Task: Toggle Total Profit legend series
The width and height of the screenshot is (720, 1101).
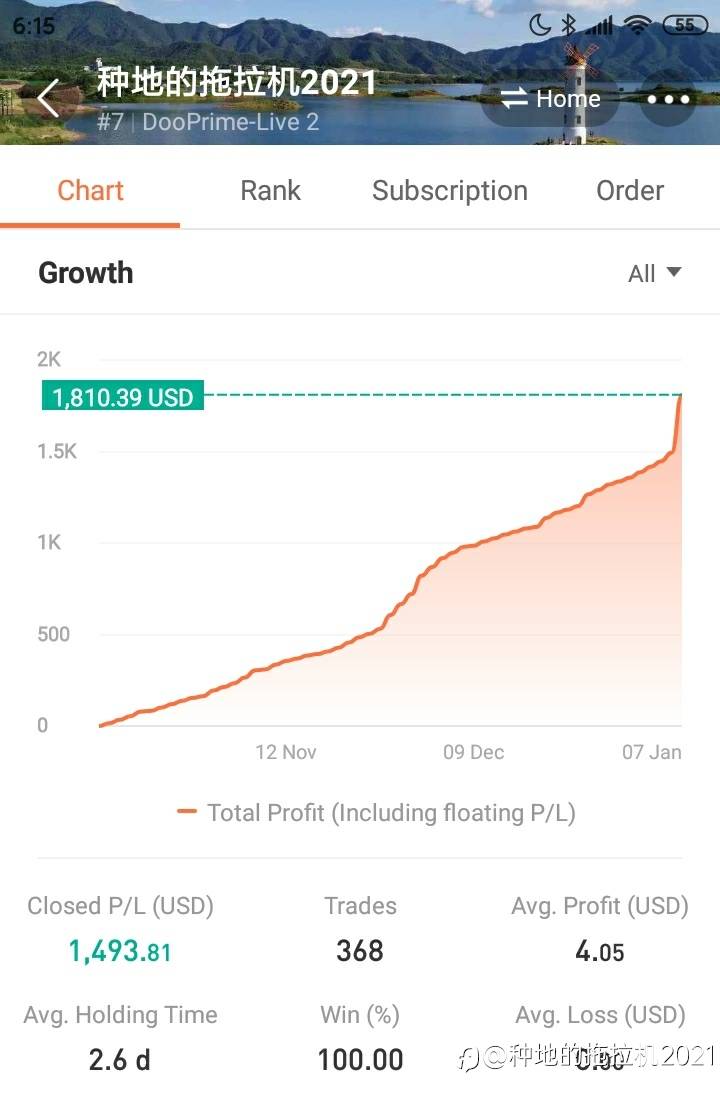Action: (x=377, y=812)
